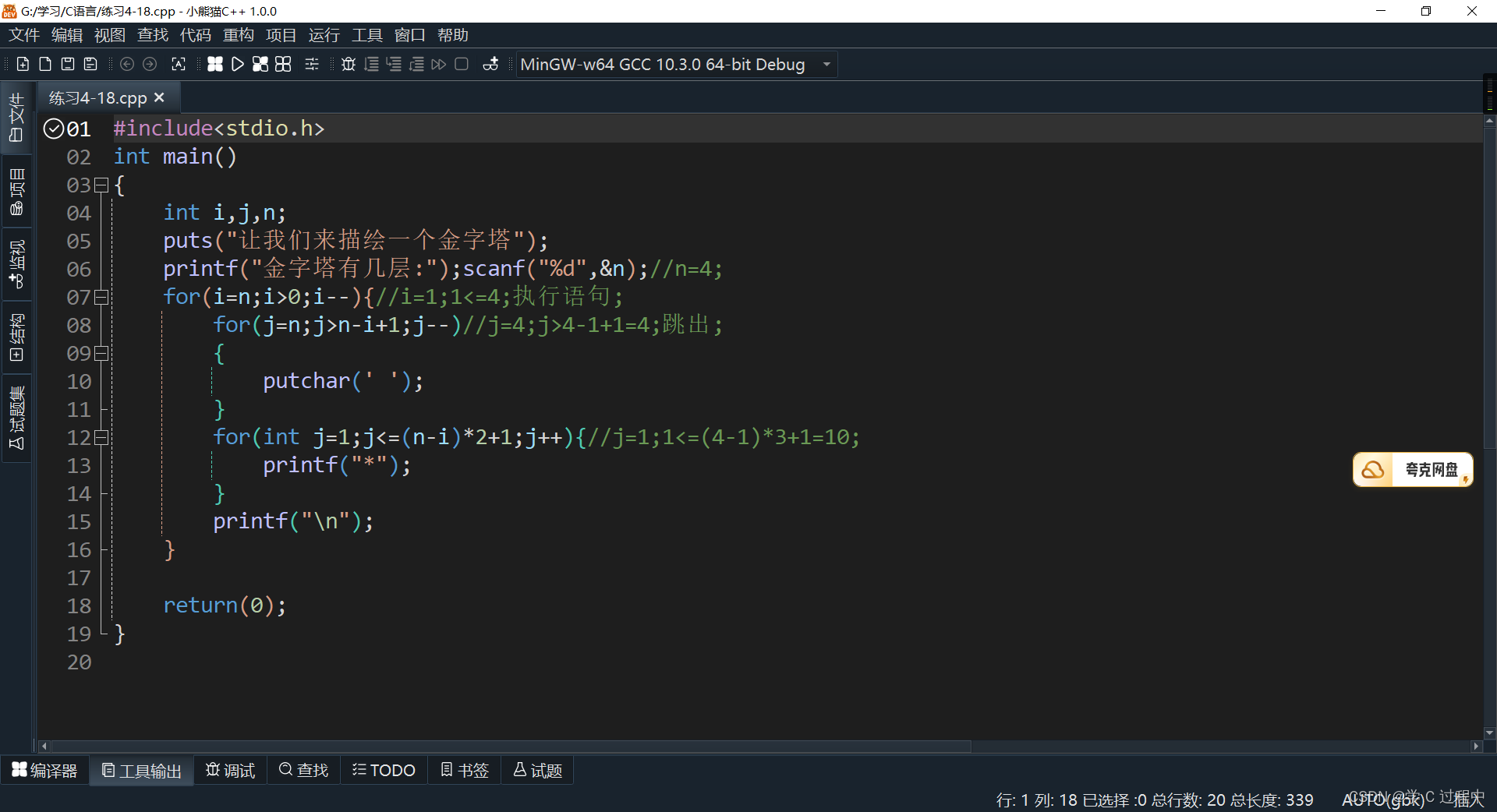Click the row and column status text
The height and width of the screenshot is (812, 1497).
point(1038,800)
